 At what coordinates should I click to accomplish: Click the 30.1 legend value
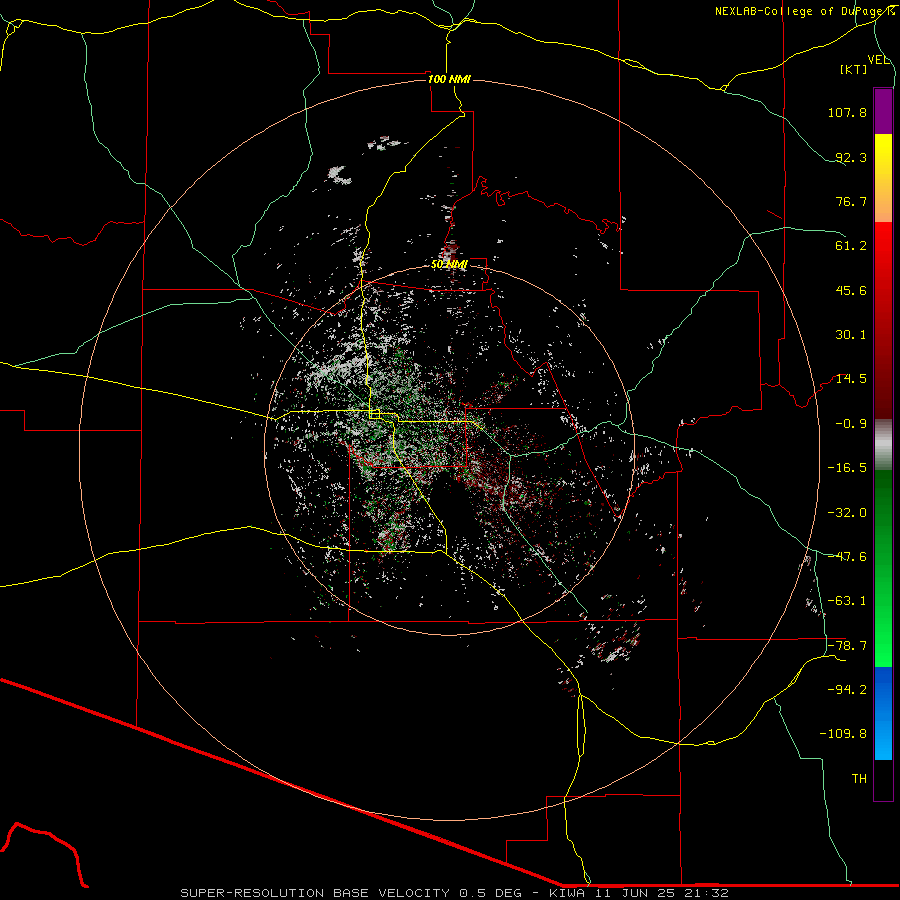click(851, 335)
